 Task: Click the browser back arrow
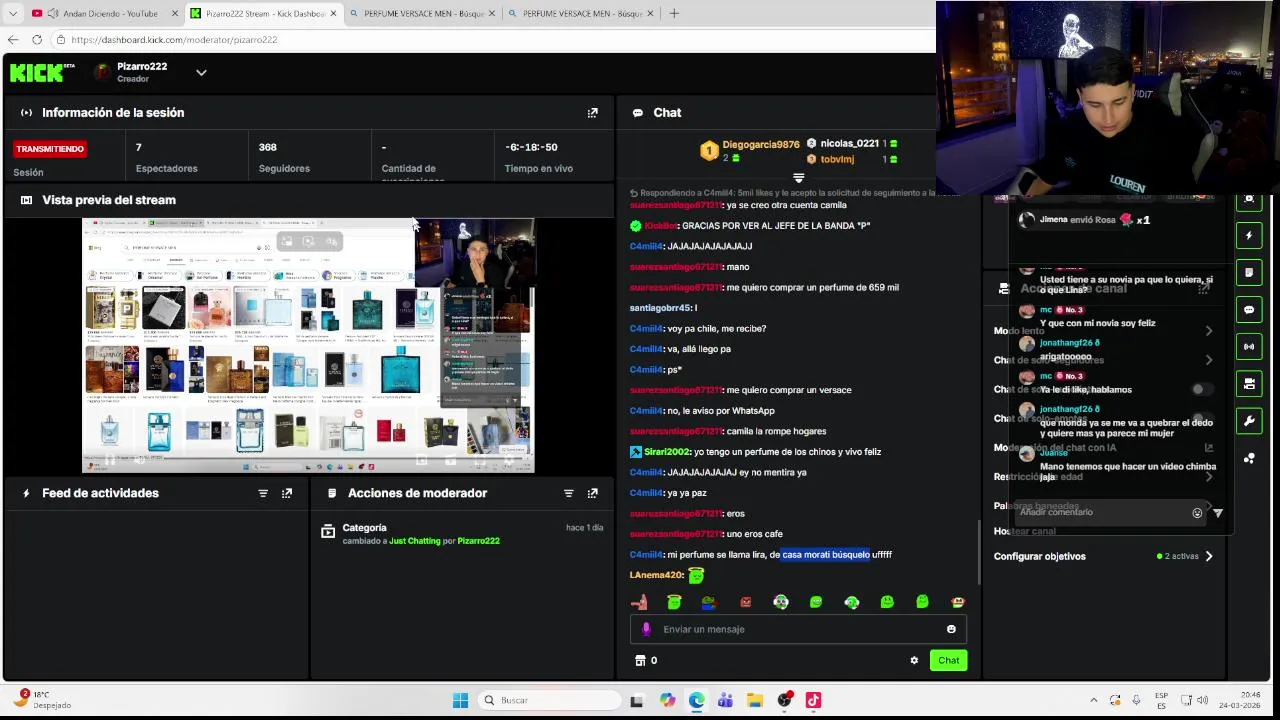pyautogui.click(x=13, y=39)
